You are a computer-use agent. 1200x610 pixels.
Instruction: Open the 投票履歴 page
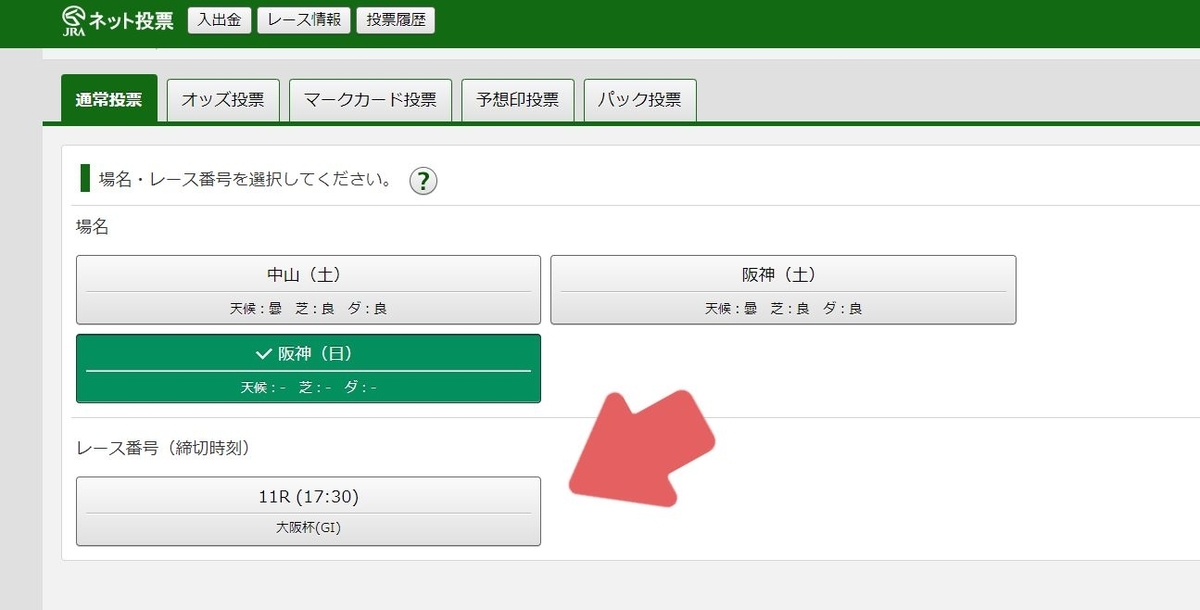pos(396,20)
